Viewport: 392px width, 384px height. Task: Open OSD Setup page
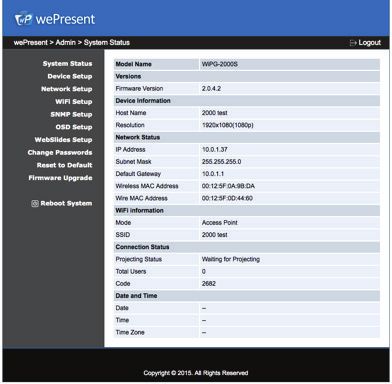[74, 127]
